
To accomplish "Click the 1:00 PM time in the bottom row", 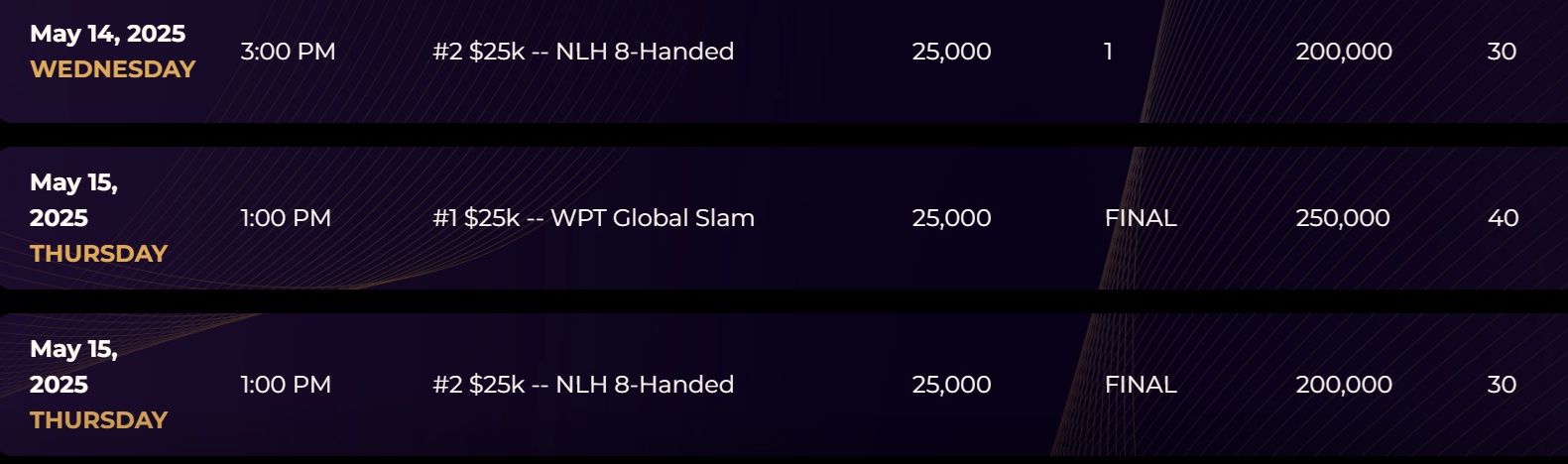I will 286,385.
